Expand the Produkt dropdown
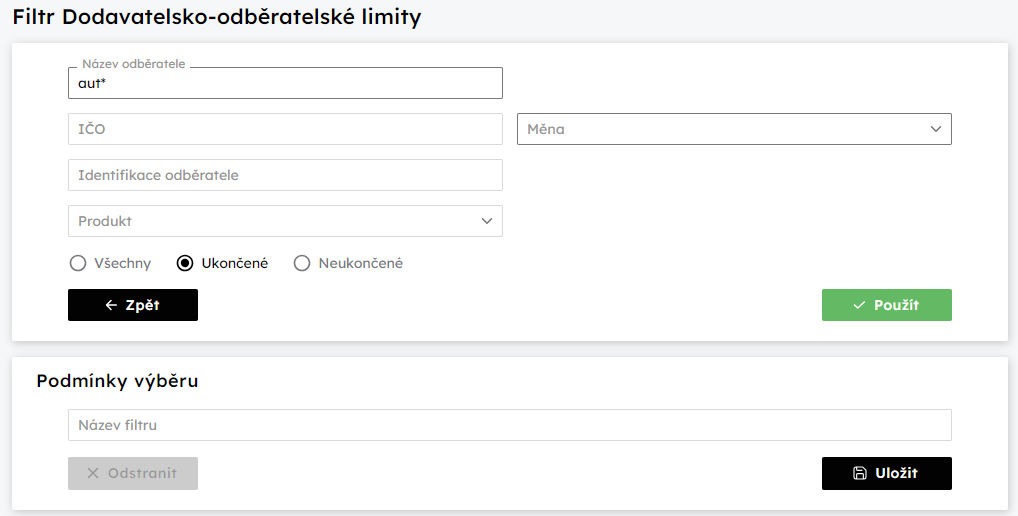Screen dimensions: 1018x516 [285, 221]
